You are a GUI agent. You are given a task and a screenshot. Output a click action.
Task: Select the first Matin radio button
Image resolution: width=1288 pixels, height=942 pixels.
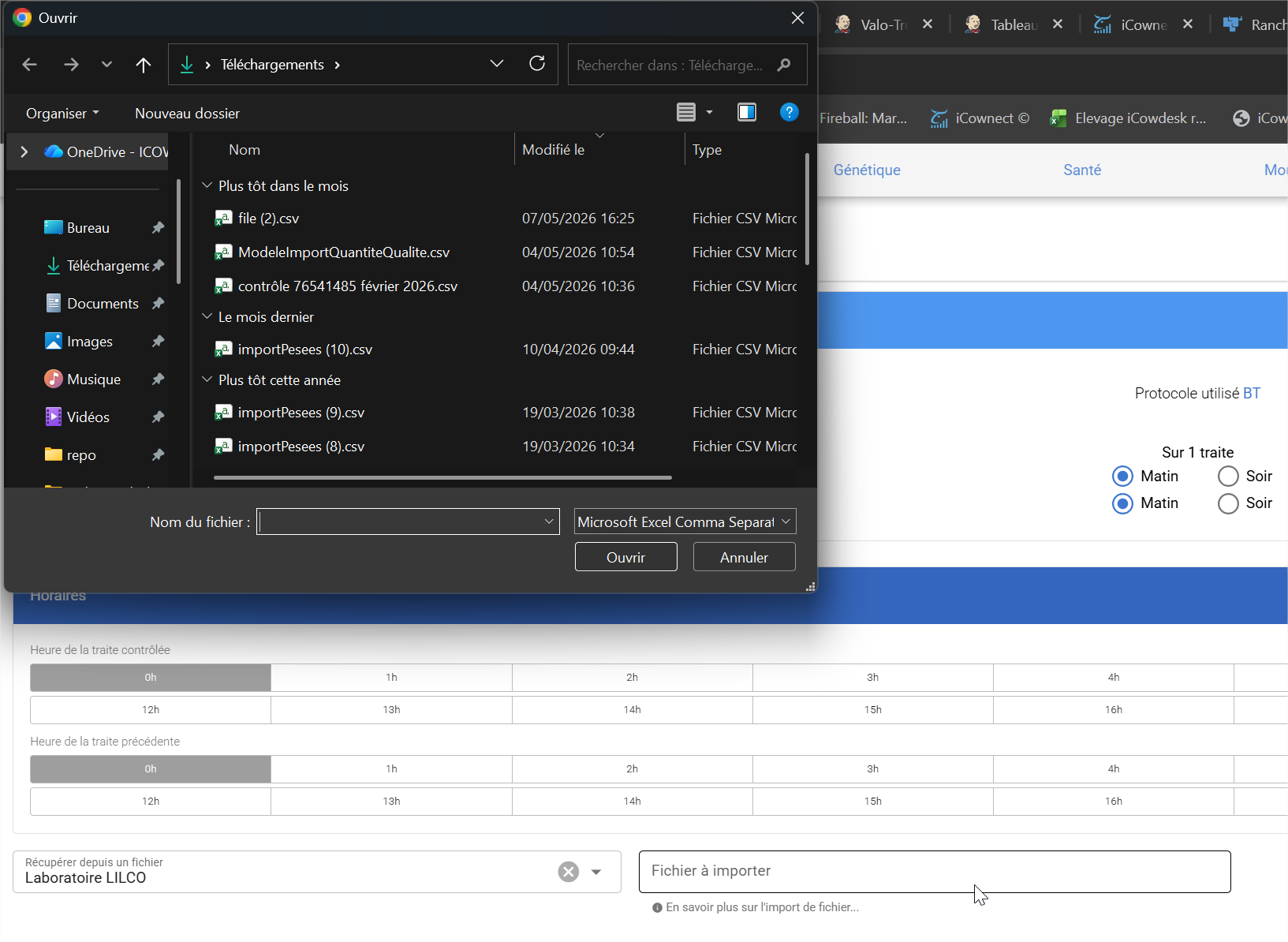(x=1122, y=476)
